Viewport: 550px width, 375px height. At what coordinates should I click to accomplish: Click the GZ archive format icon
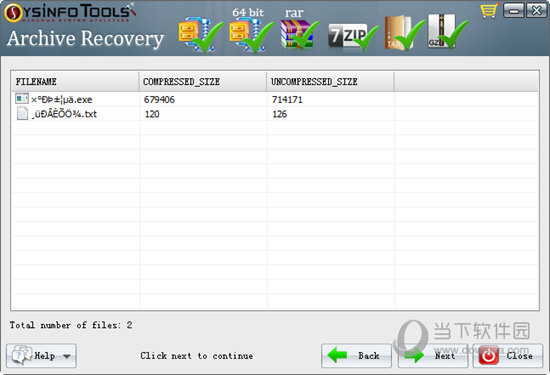click(x=447, y=32)
